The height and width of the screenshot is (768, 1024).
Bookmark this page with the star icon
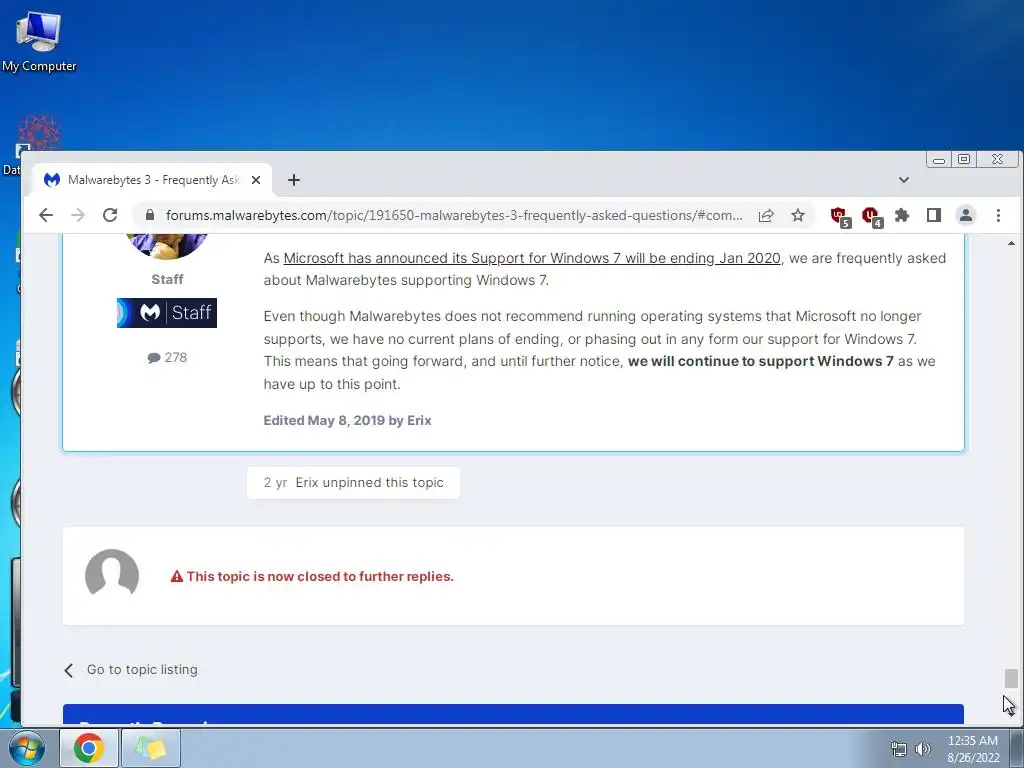tap(797, 216)
